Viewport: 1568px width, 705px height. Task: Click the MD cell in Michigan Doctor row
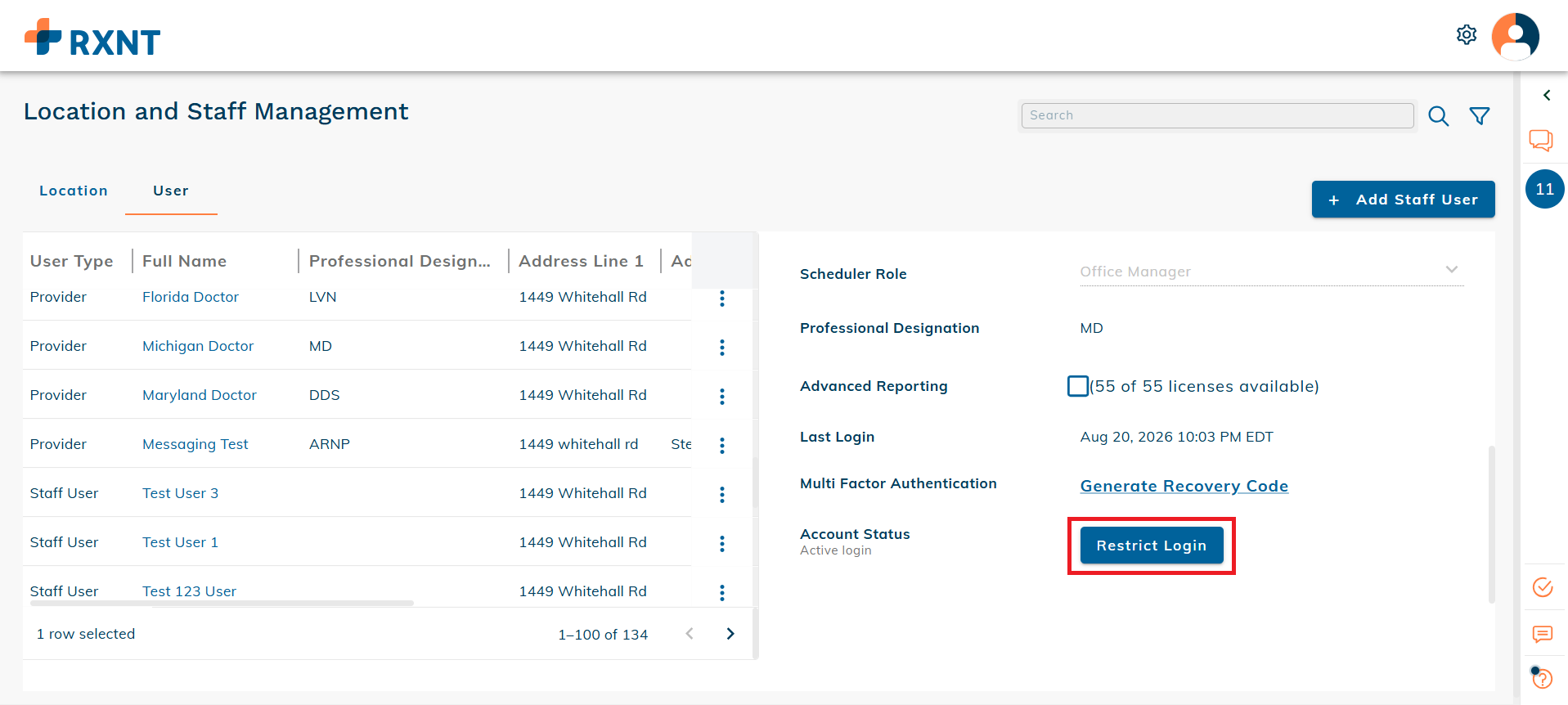coord(321,346)
